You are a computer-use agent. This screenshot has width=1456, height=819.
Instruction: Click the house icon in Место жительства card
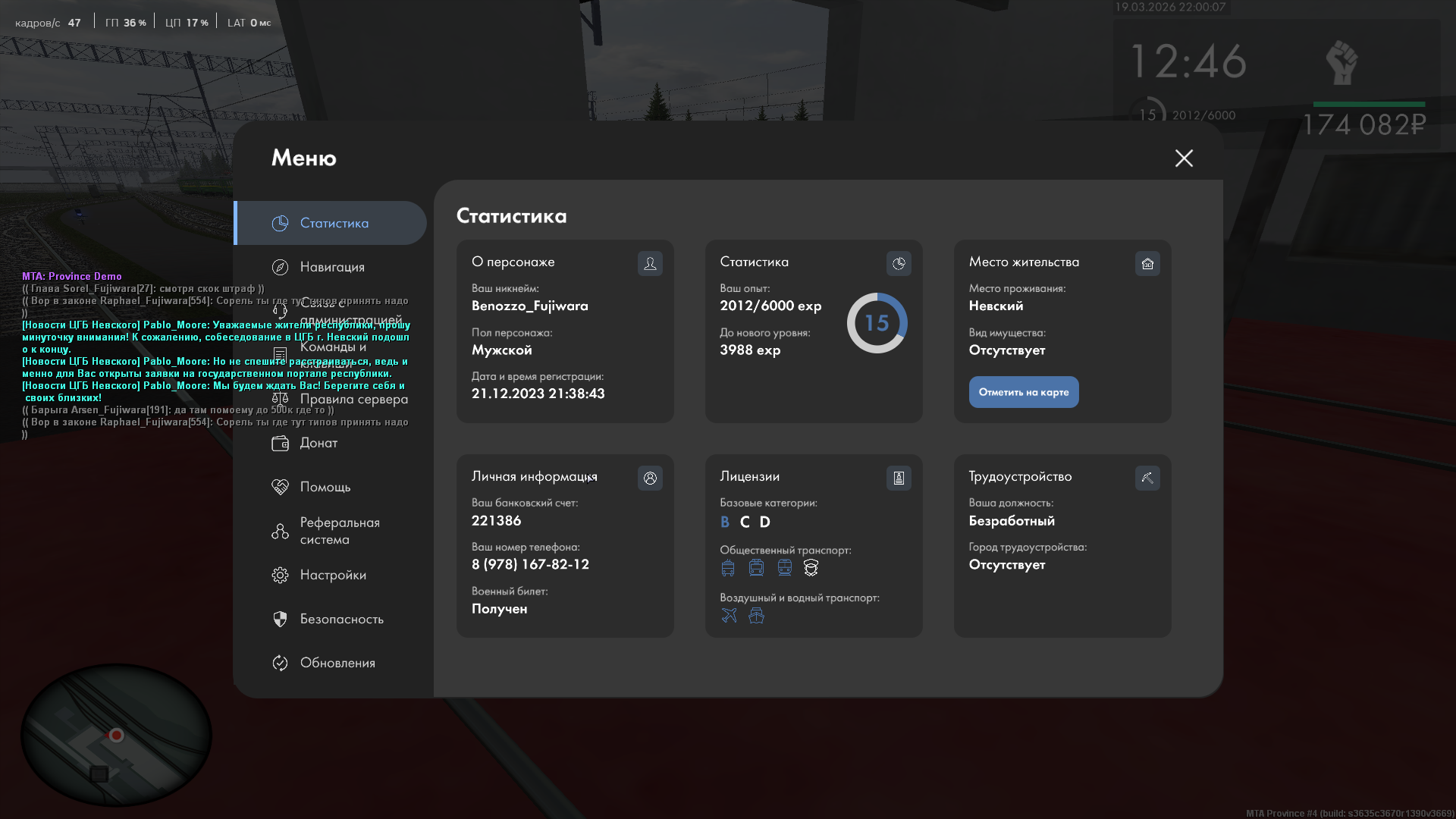point(1147,263)
